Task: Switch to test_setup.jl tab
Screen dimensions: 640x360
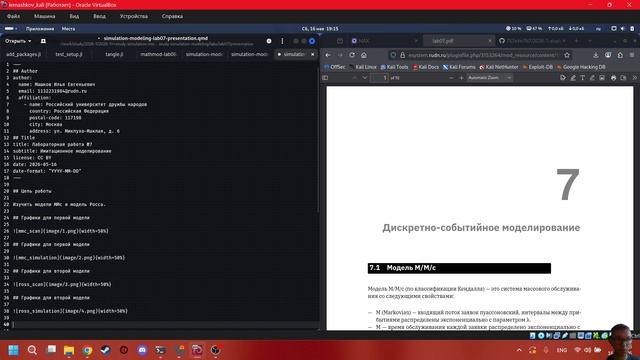Action: click(x=69, y=54)
